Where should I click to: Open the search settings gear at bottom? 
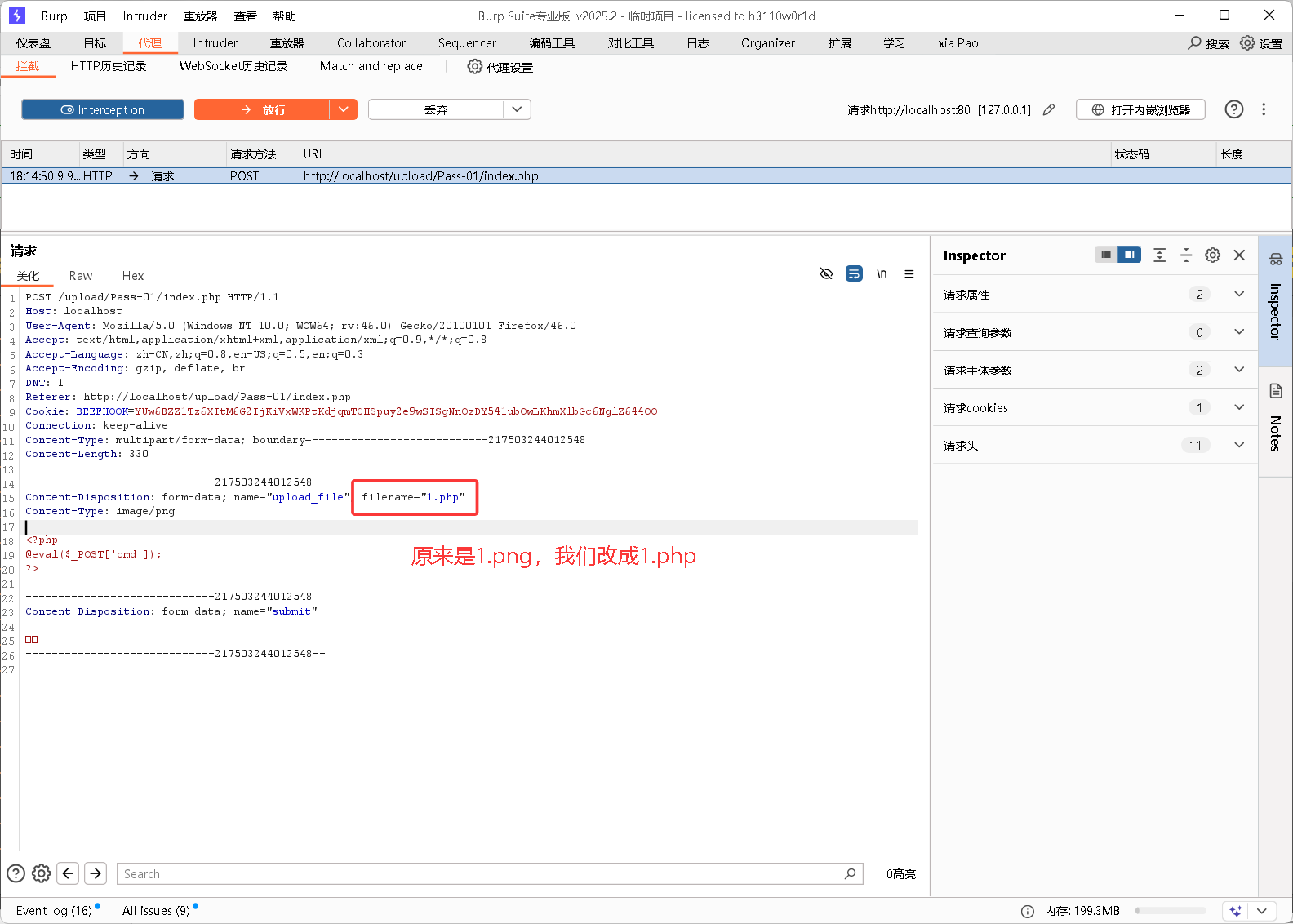[x=42, y=873]
